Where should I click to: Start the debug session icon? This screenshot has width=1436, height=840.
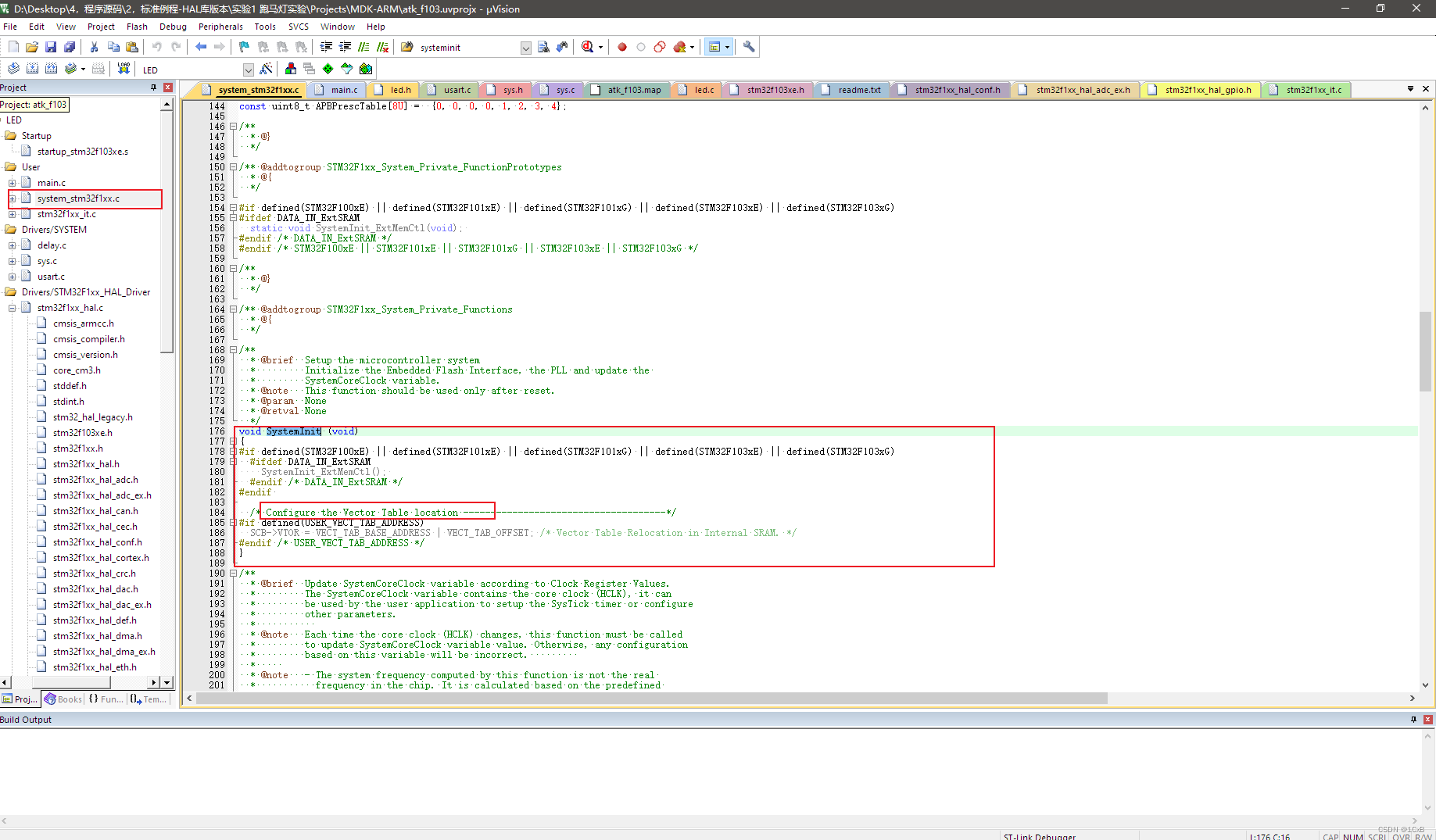(588, 47)
